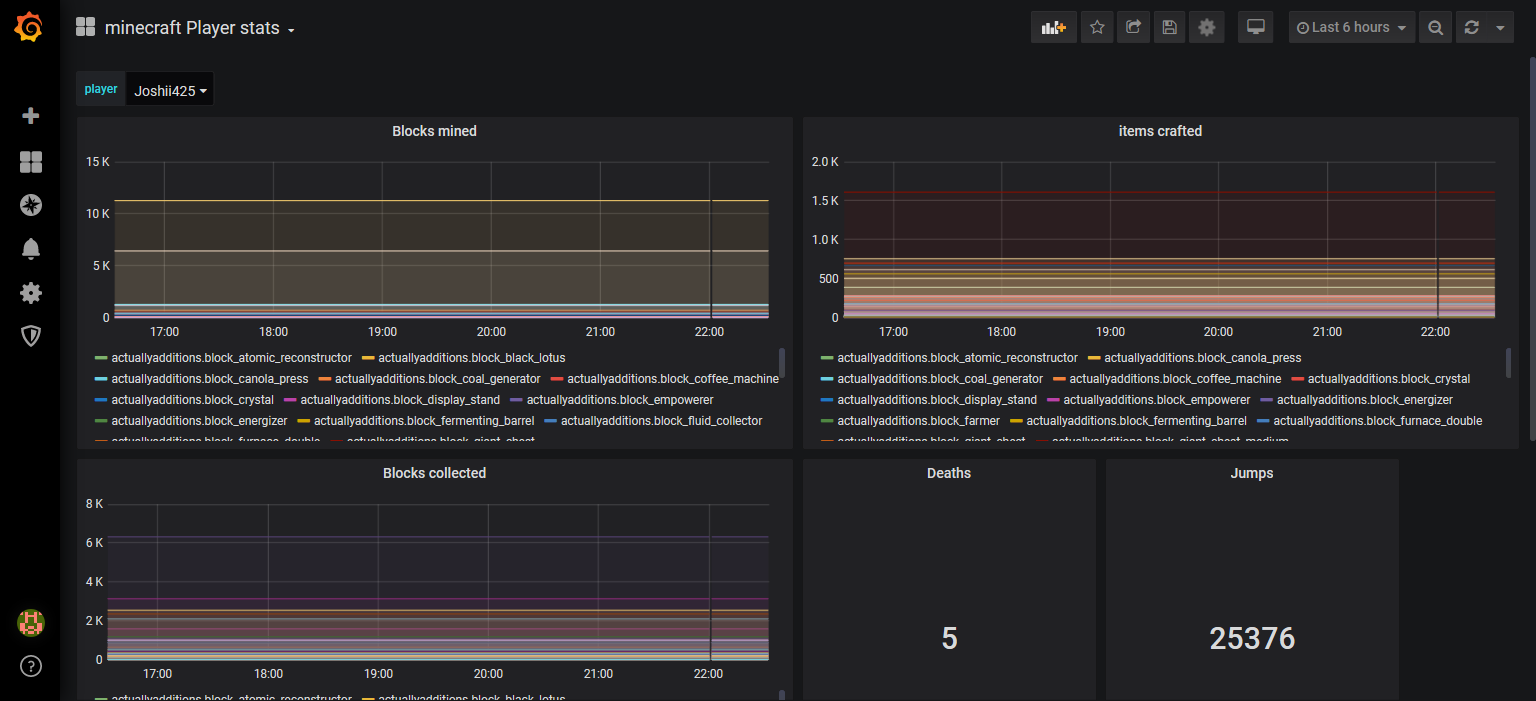Toggle block_black_lotus series in Blocks mined legend

(471, 358)
